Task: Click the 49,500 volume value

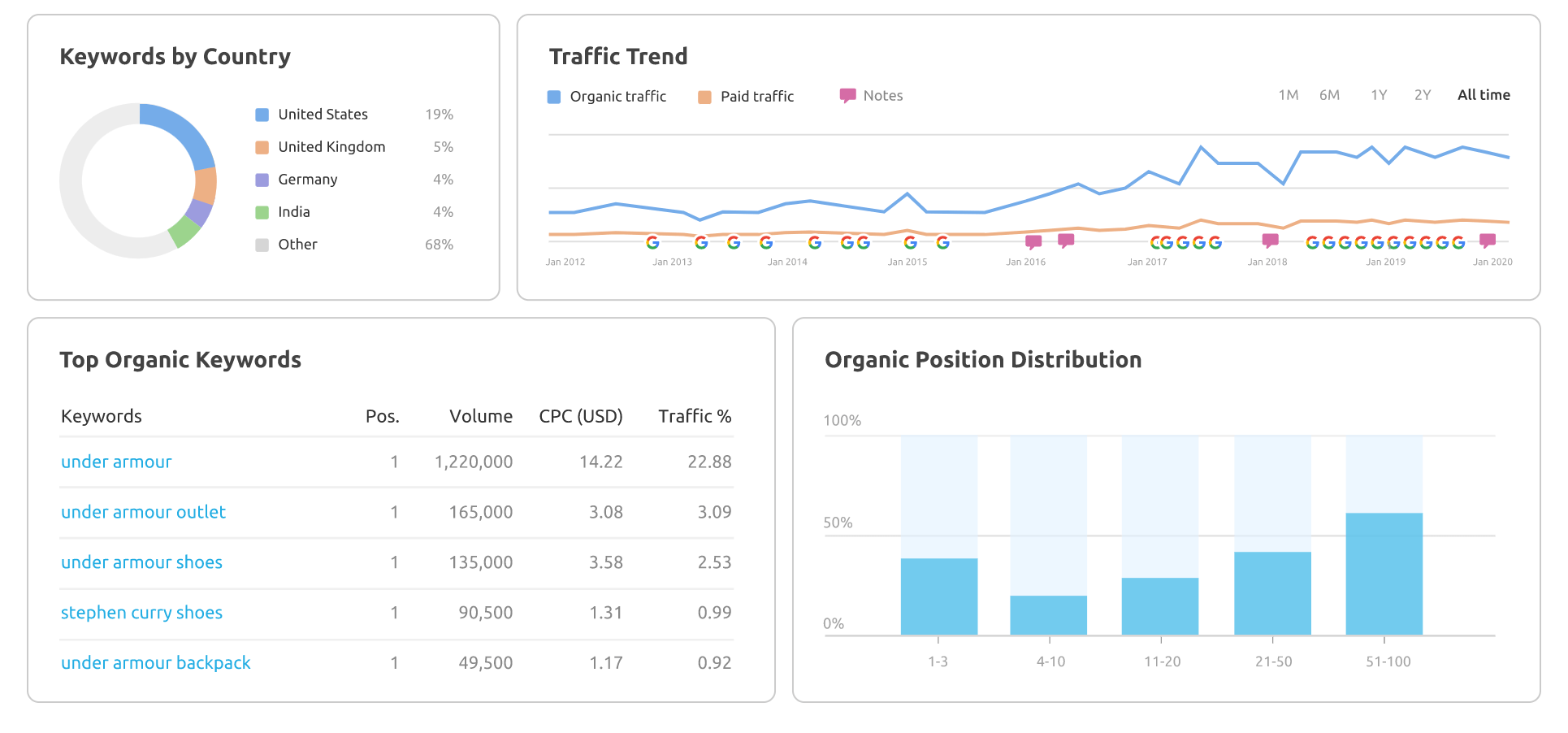Action: click(x=486, y=663)
